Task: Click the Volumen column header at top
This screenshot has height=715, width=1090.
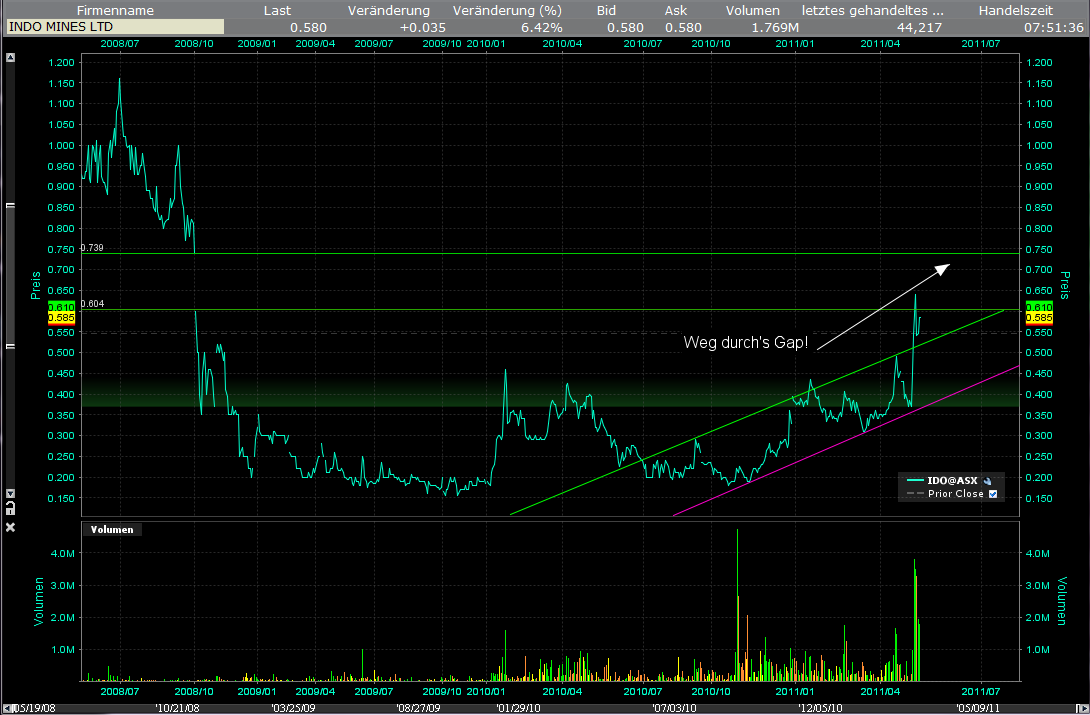Action: point(752,10)
